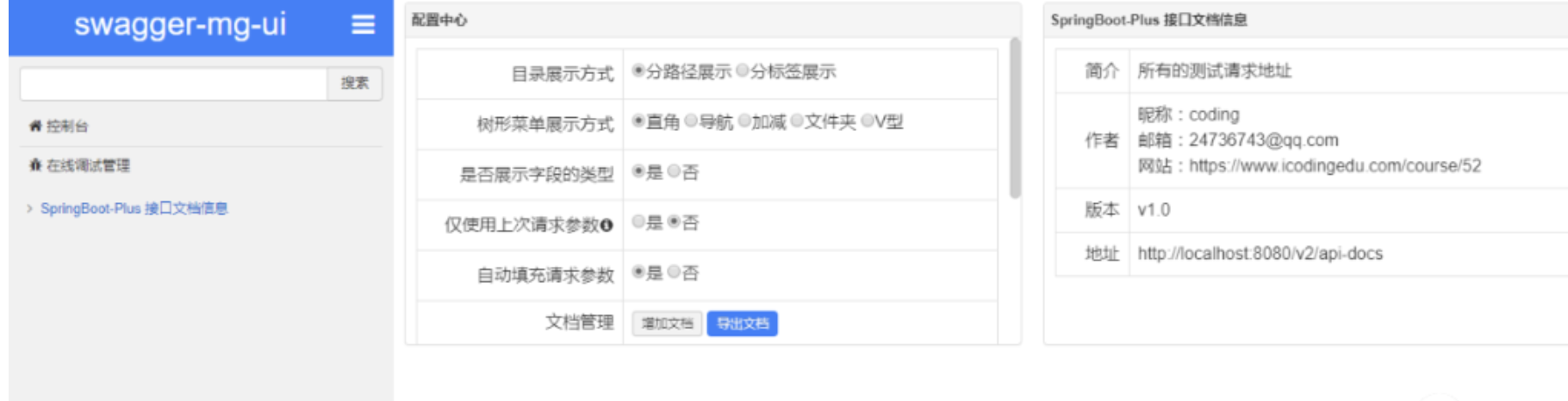Viewport: 1568px width, 401px height.
Task: Click the 作者 row label
Action: pos(1101,139)
